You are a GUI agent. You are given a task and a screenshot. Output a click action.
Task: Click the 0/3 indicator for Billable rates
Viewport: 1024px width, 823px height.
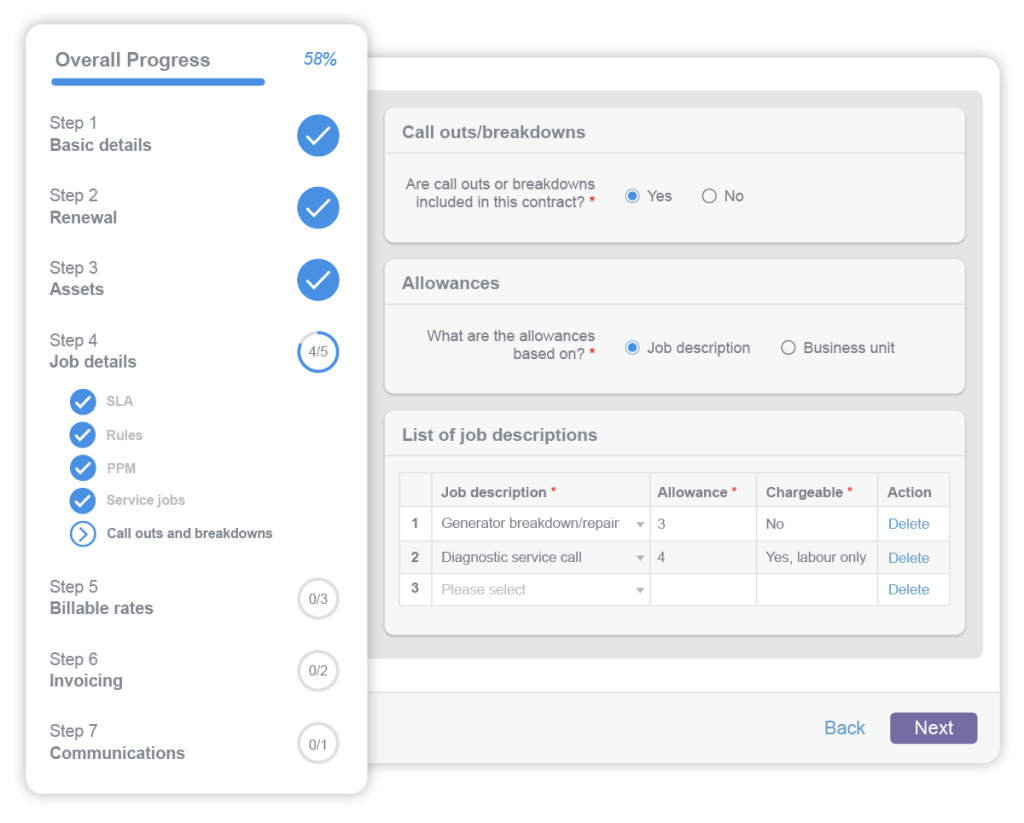[318, 598]
